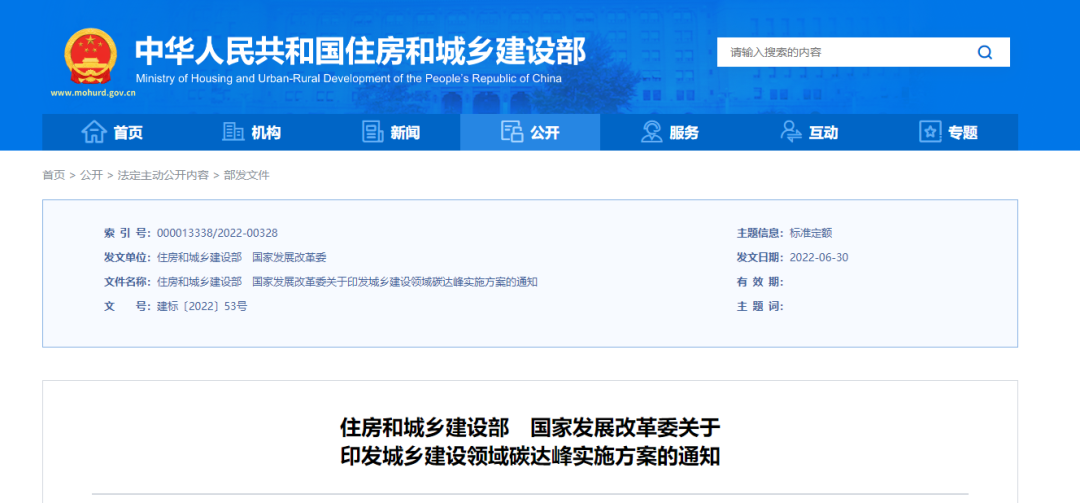The width and height of the screenshot is (1080, 503).
Task: Click the search magnifier icon
Action: (985, 53)
